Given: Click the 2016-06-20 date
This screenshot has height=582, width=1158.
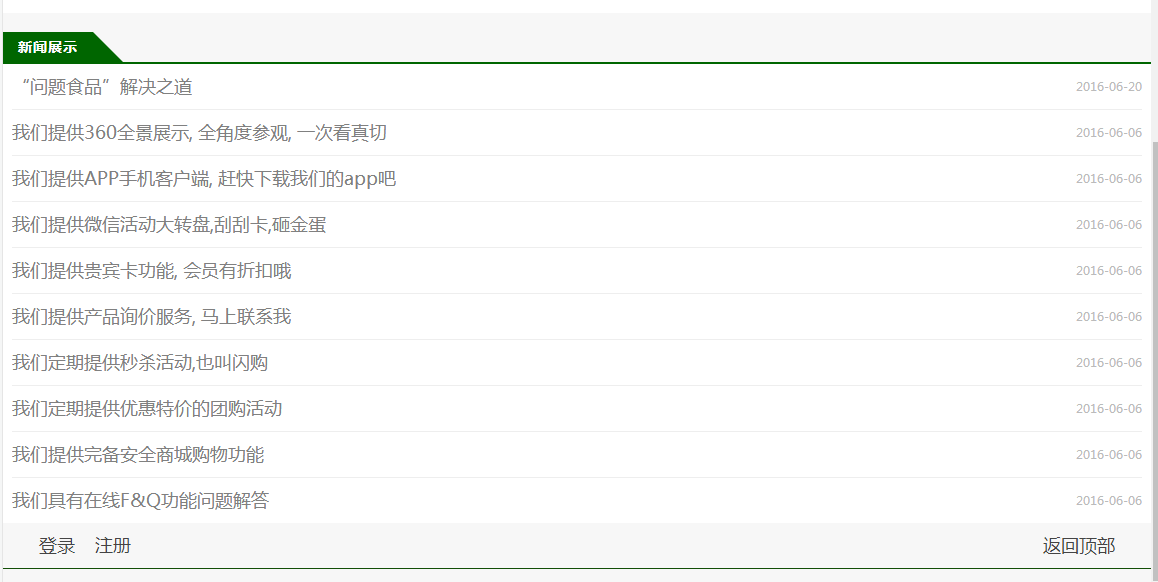Looking at the screenshot, I should coord(1108,87).
